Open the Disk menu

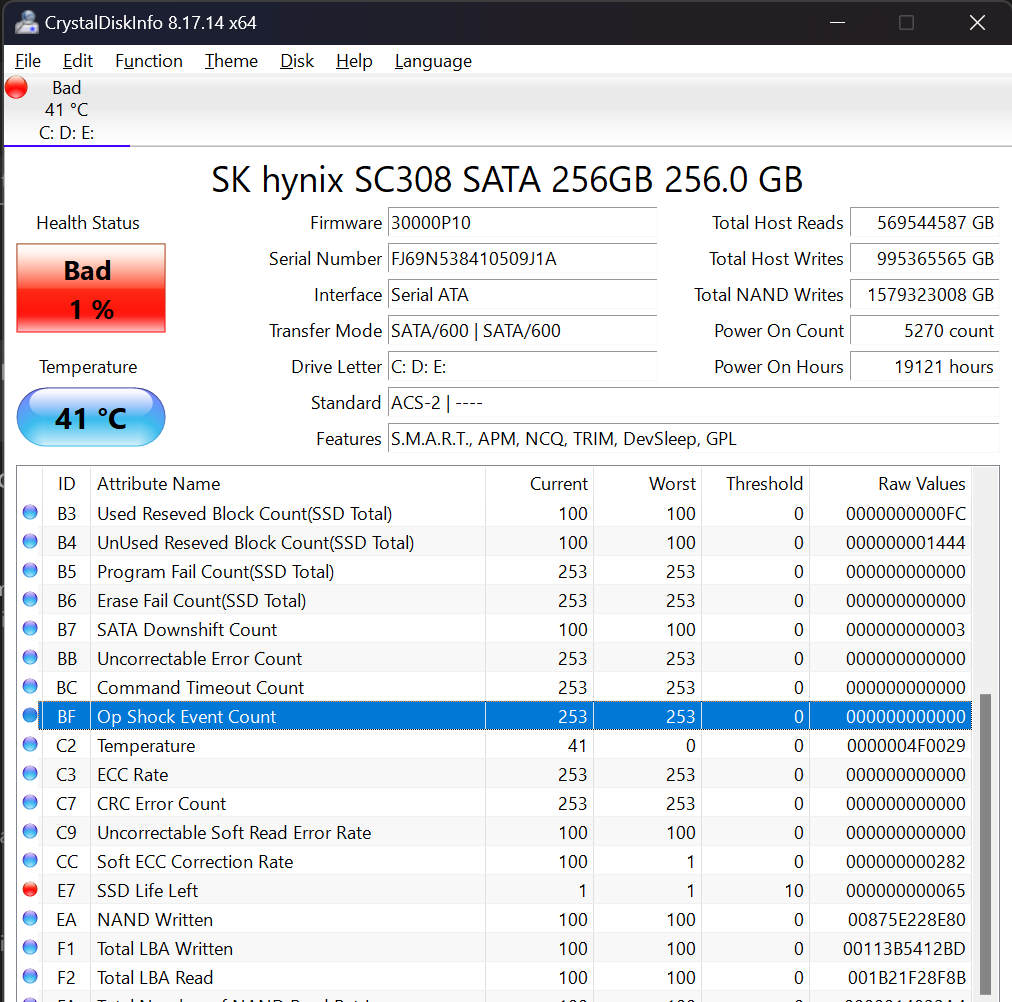(x=297, y=61)
